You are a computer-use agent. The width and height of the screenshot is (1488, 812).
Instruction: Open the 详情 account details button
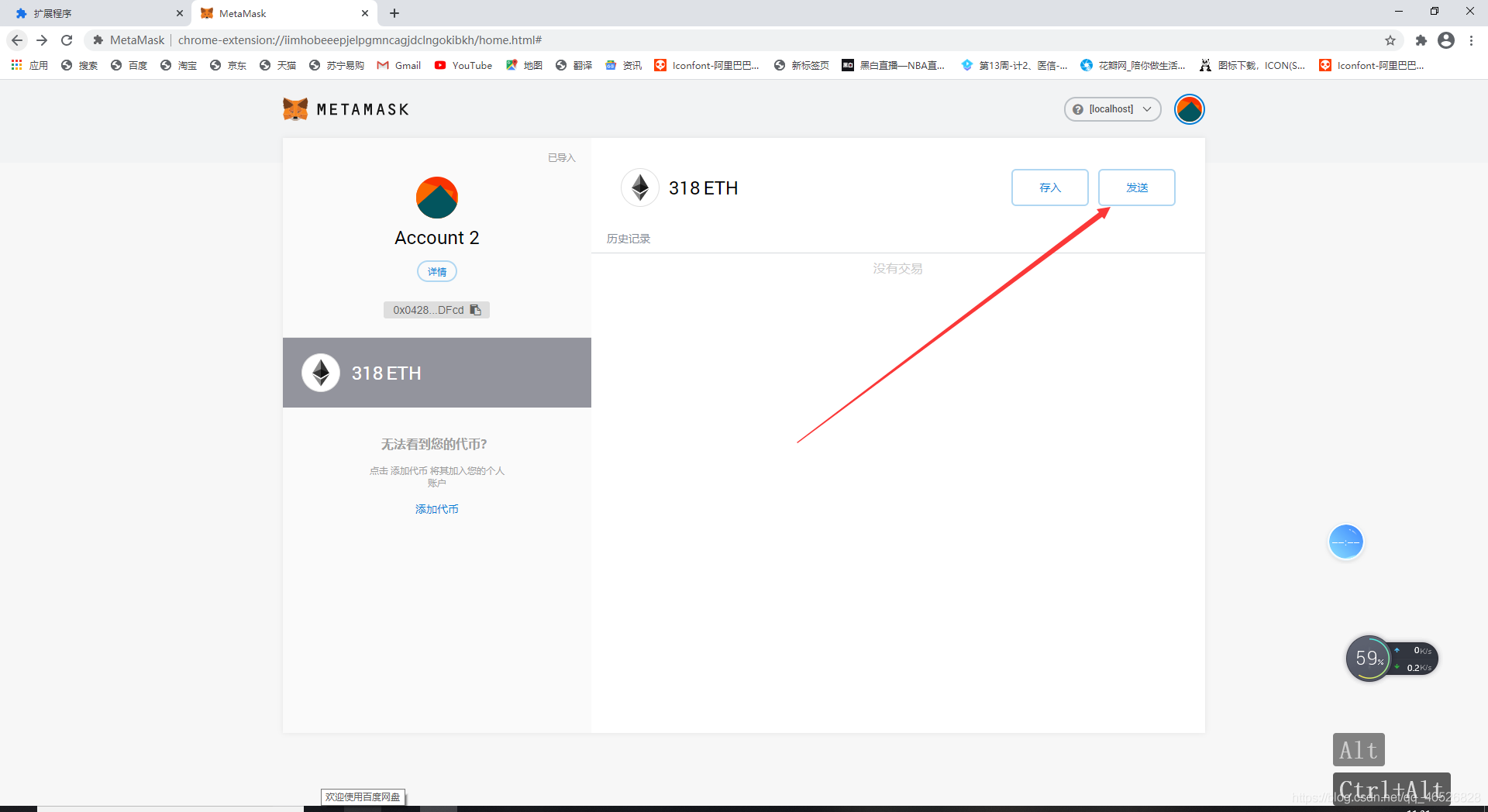click(x=437, y=272)
